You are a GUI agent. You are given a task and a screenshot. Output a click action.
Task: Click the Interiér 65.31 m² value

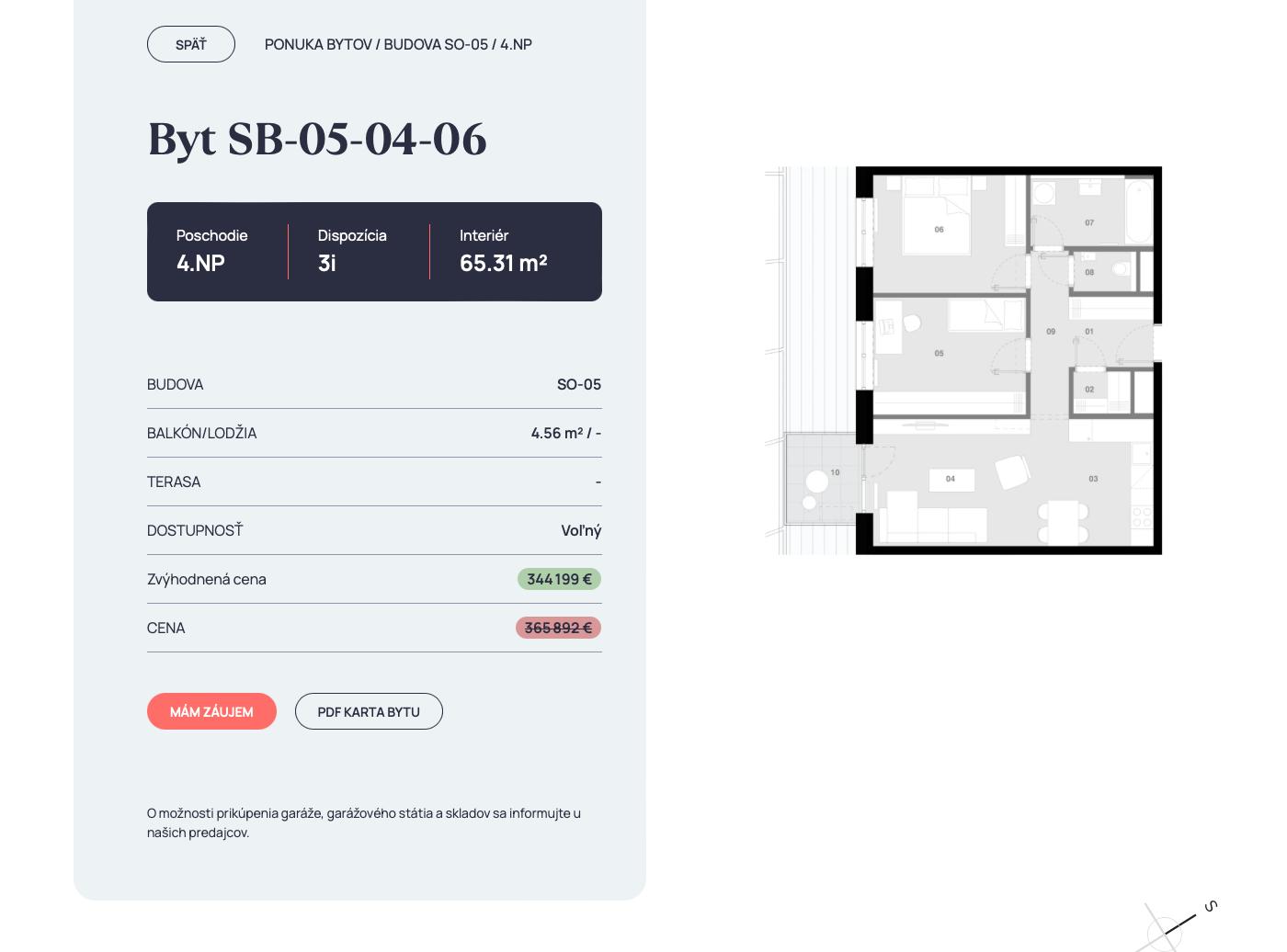click(503, 264)
